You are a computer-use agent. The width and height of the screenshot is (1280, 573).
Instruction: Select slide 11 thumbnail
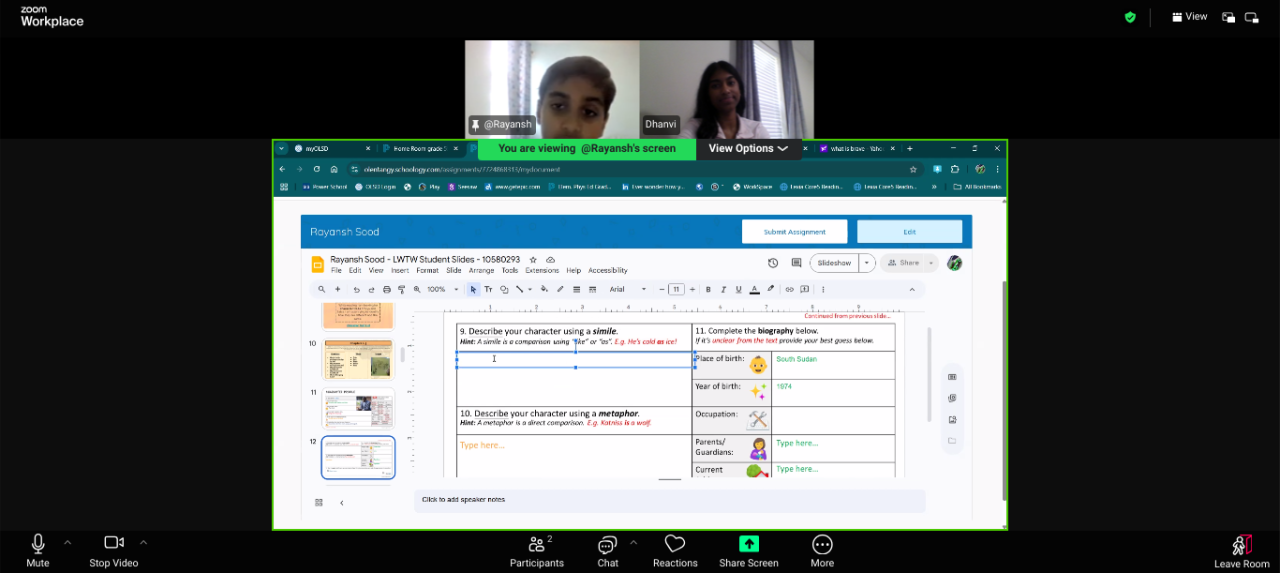358,408
